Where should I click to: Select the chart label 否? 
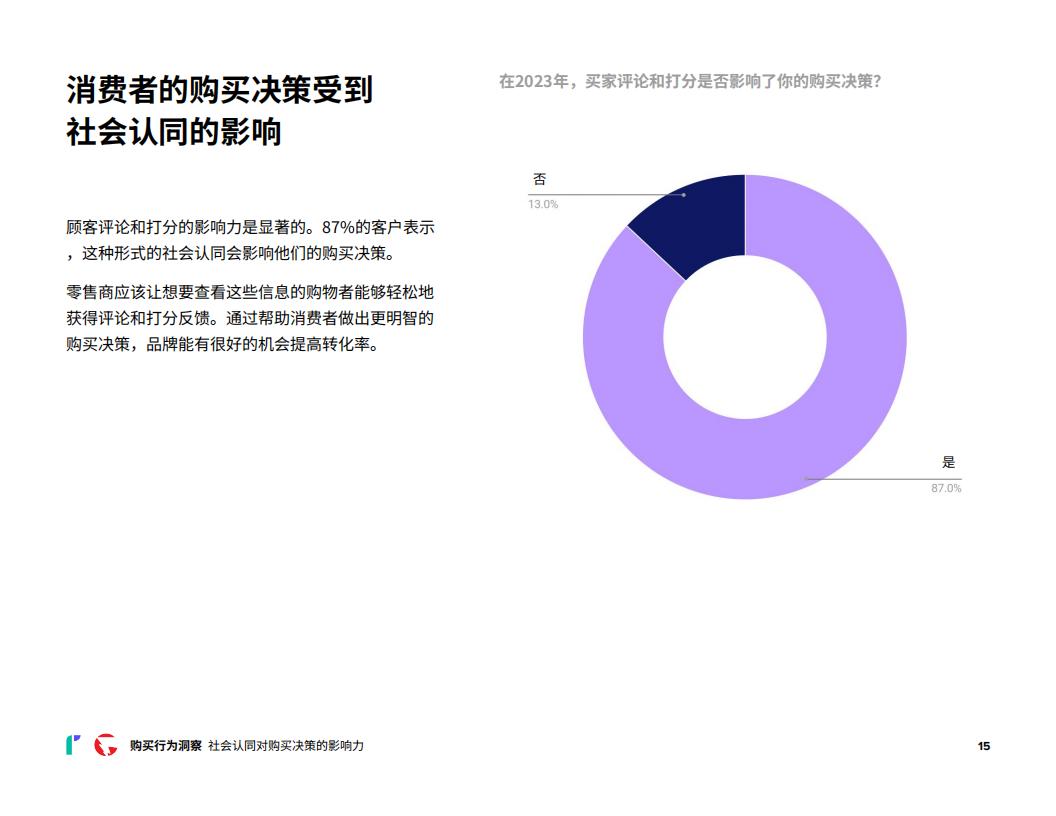tap(539, 179)
